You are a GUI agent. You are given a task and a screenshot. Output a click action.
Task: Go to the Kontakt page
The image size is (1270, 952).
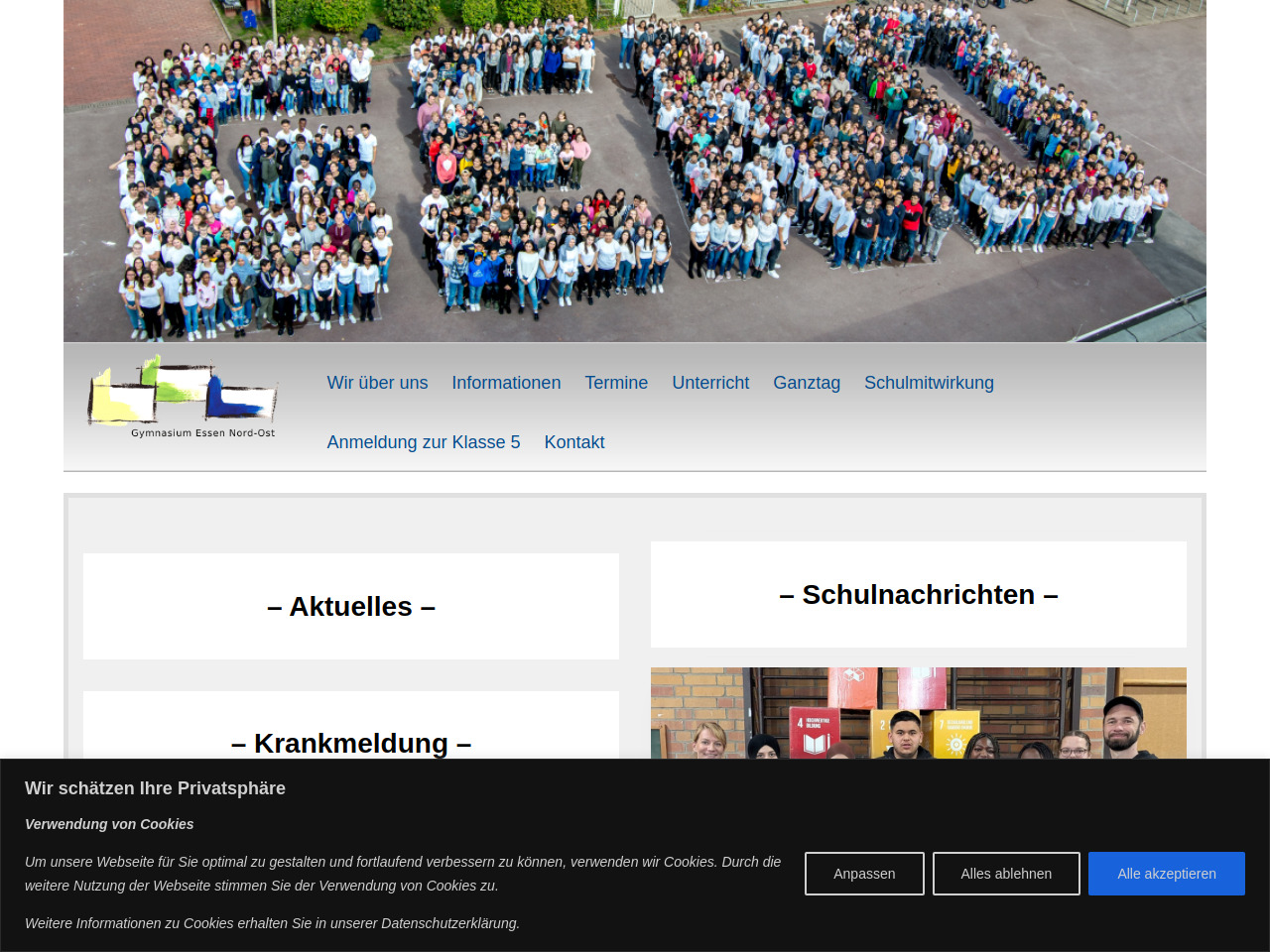coord(574,442)
